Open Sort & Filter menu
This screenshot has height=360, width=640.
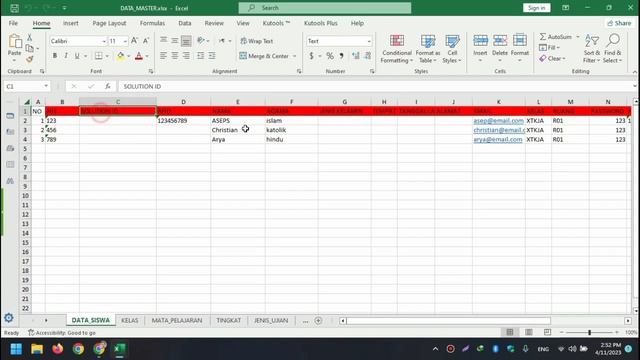(x=592, y=49)
